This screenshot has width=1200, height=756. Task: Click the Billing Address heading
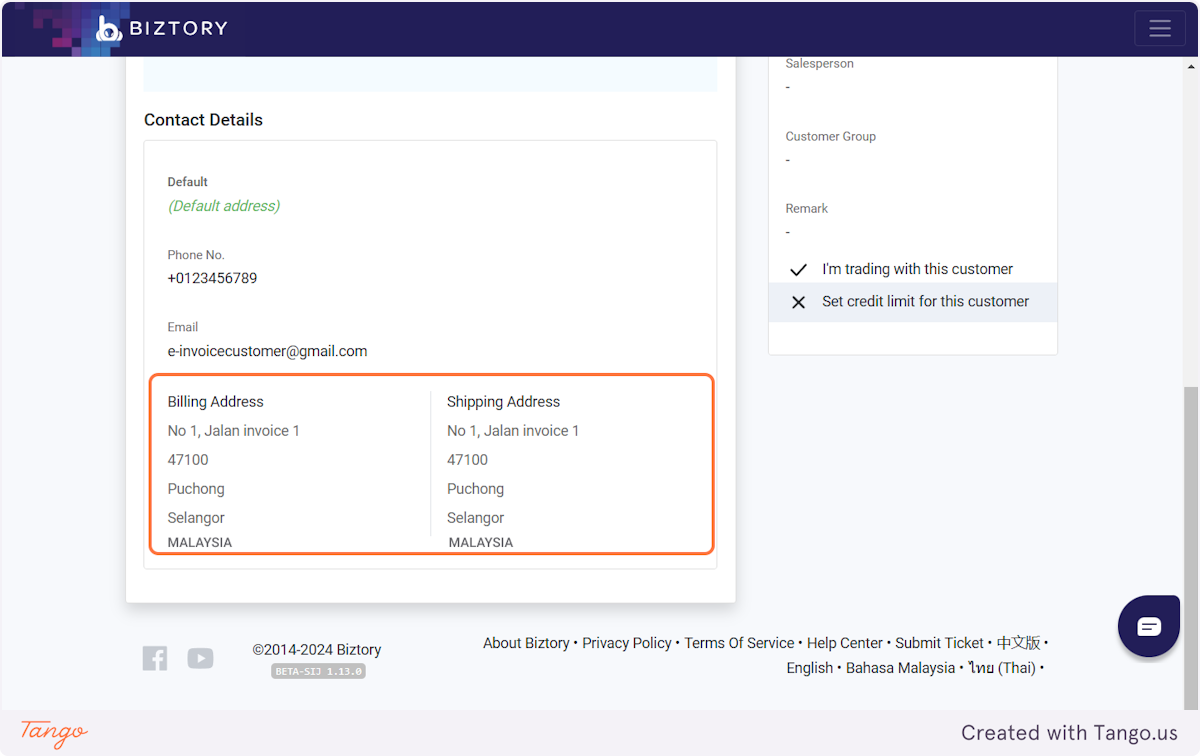(x=216, y=402)
